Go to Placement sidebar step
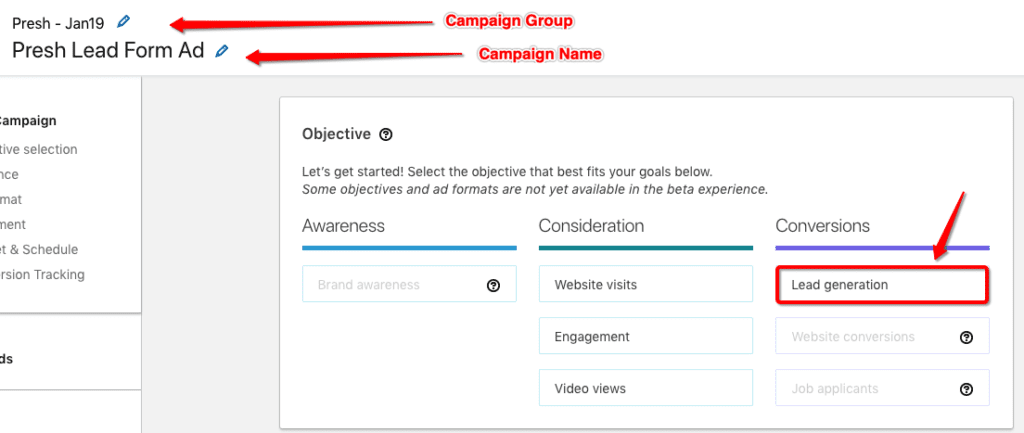1024x433 pixels. pos(13,224)
